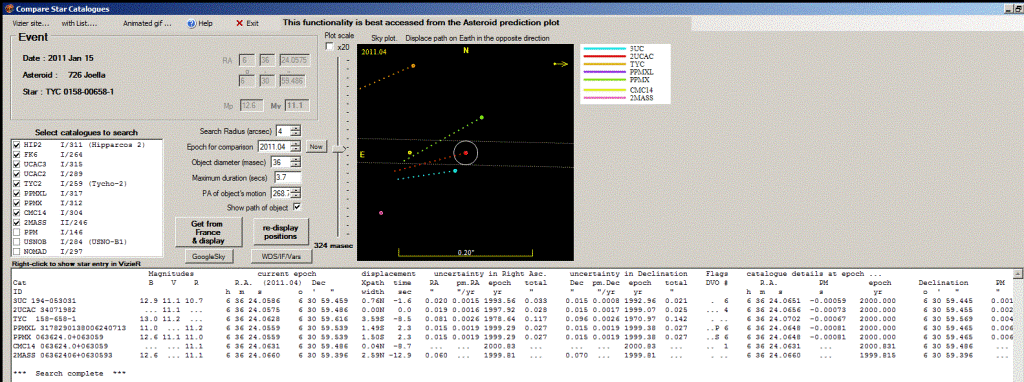Click Get from France & display
The image size is (1024, 382).
(x=206, y=231)
